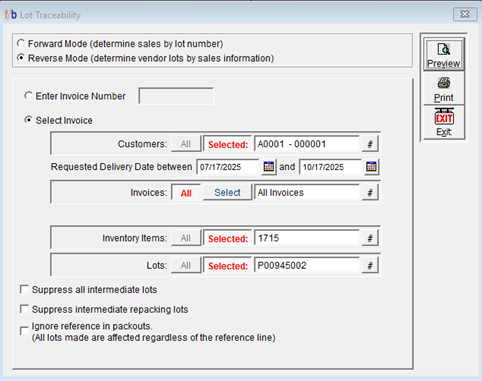Click the 07/17/2025 start date field
The height and width of the screenshot is (381, 482).
tap(228, 167)
